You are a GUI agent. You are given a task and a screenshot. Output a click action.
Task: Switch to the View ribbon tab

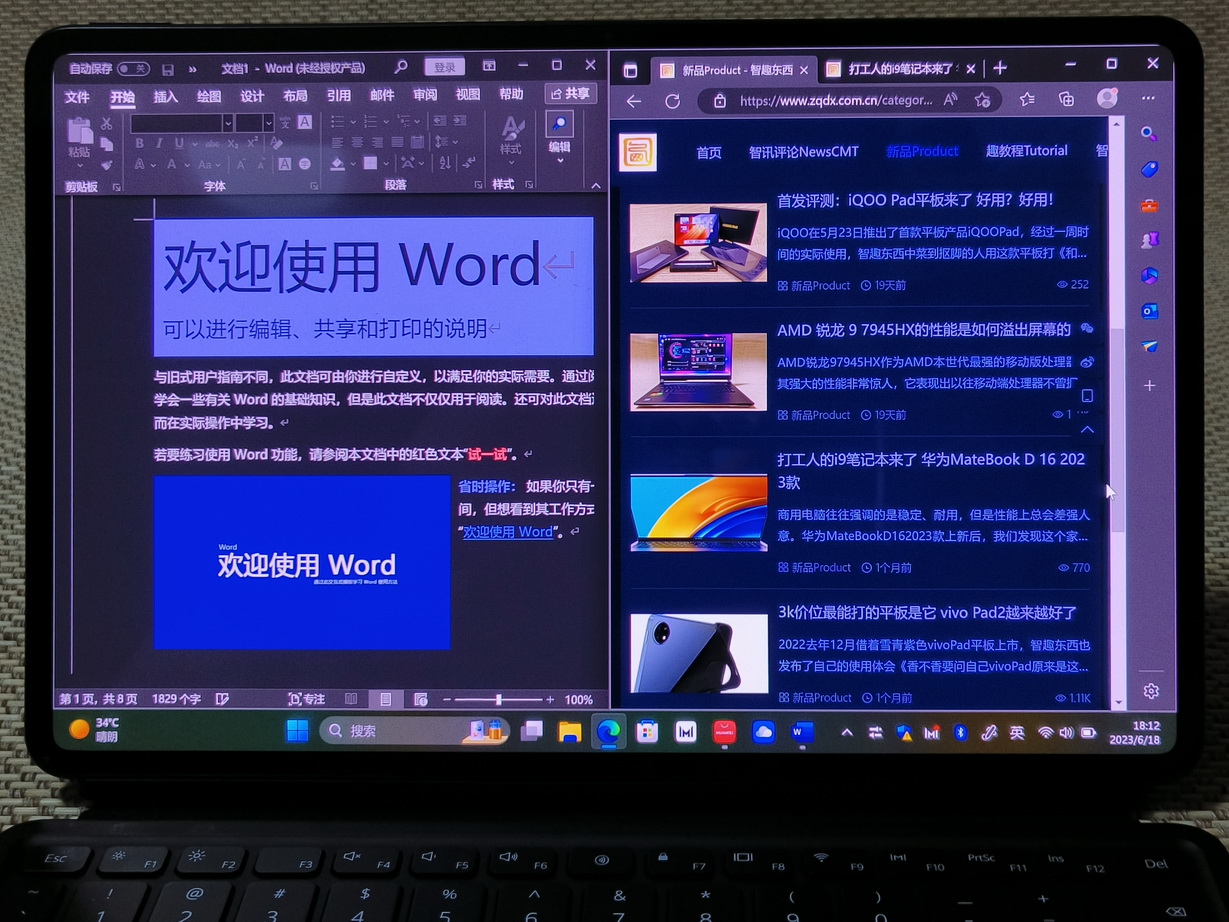(x=468, y=95)
